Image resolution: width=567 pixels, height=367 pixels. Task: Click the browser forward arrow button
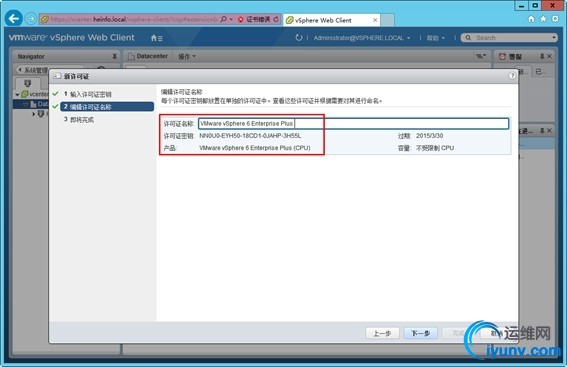[x=31, y=18]
